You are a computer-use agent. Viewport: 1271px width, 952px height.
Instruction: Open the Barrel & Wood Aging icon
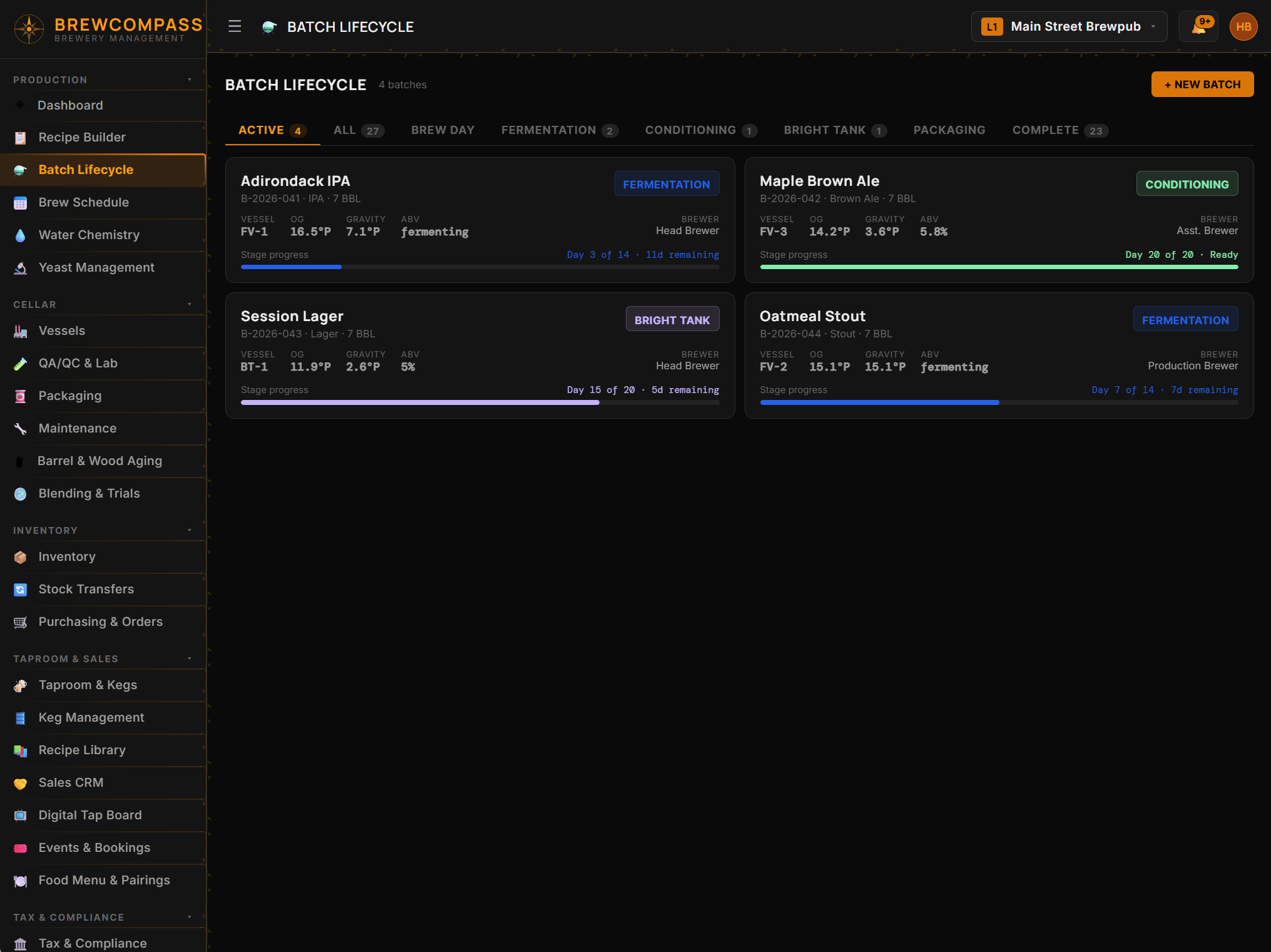point(19,461)
